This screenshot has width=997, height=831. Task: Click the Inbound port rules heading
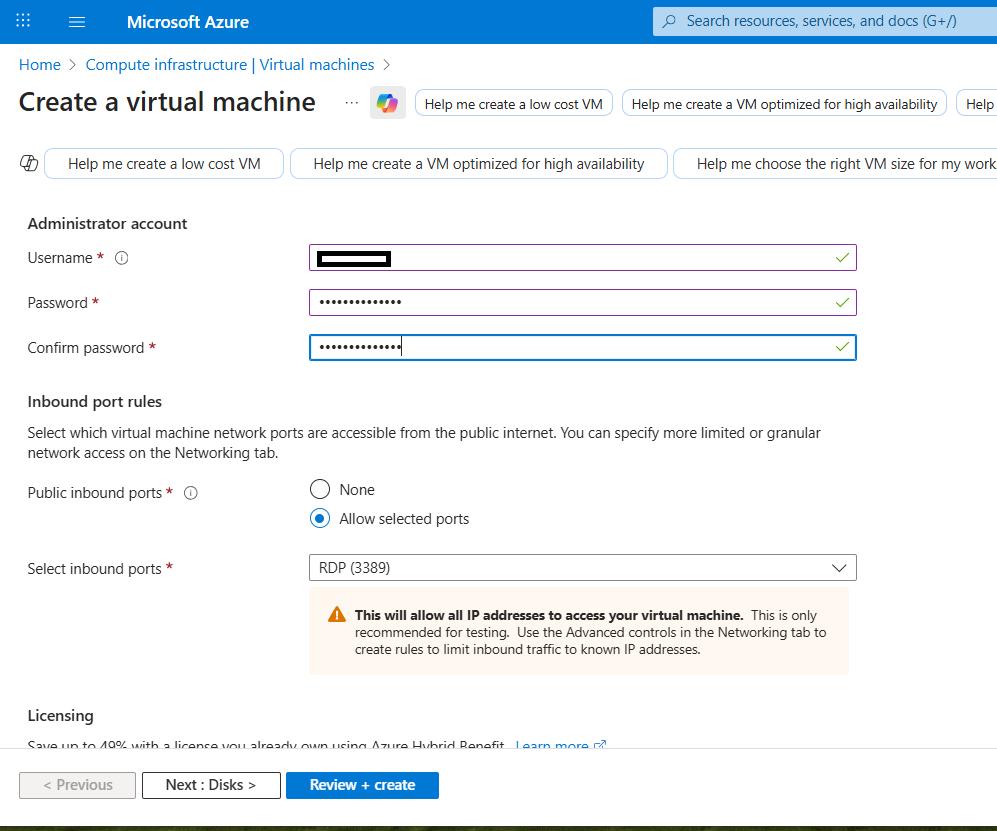coord(95,402)
